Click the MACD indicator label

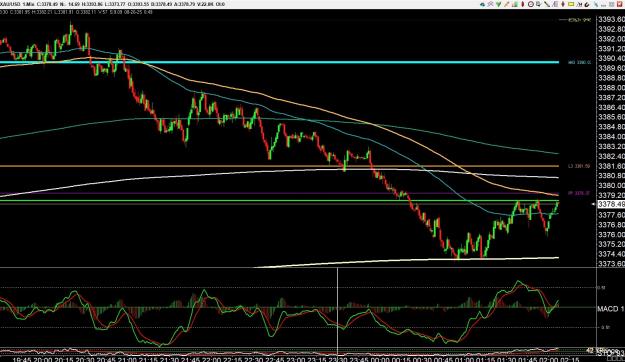coord(610,309)
